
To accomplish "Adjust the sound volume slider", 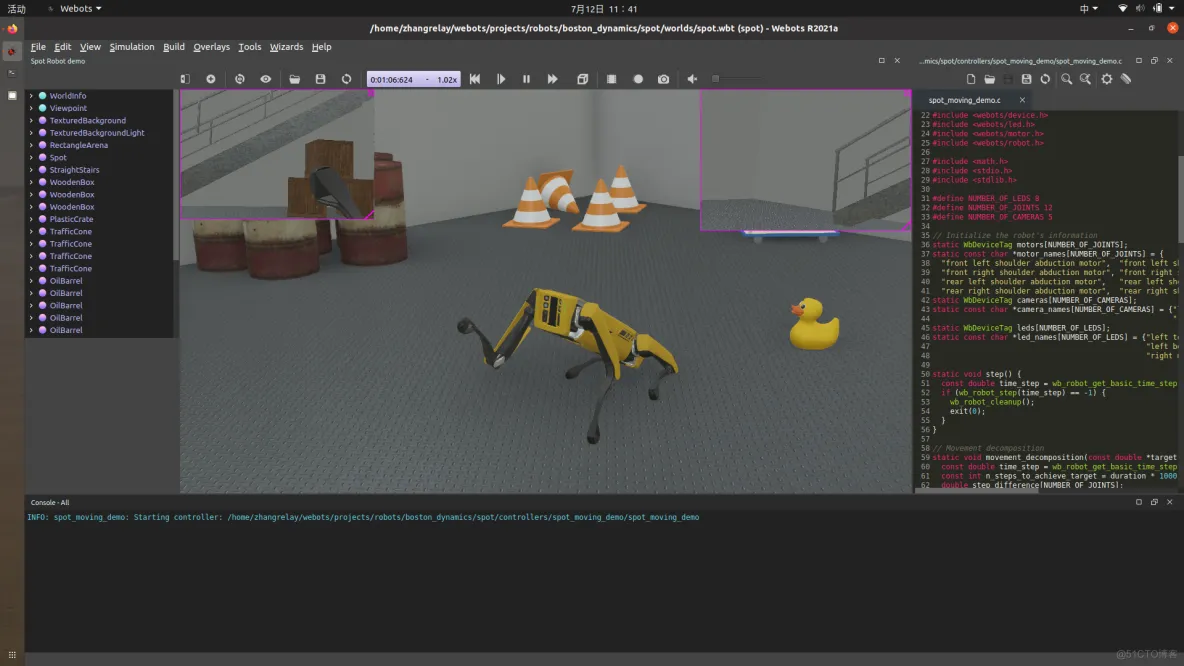I will click(x=735, y=79).
